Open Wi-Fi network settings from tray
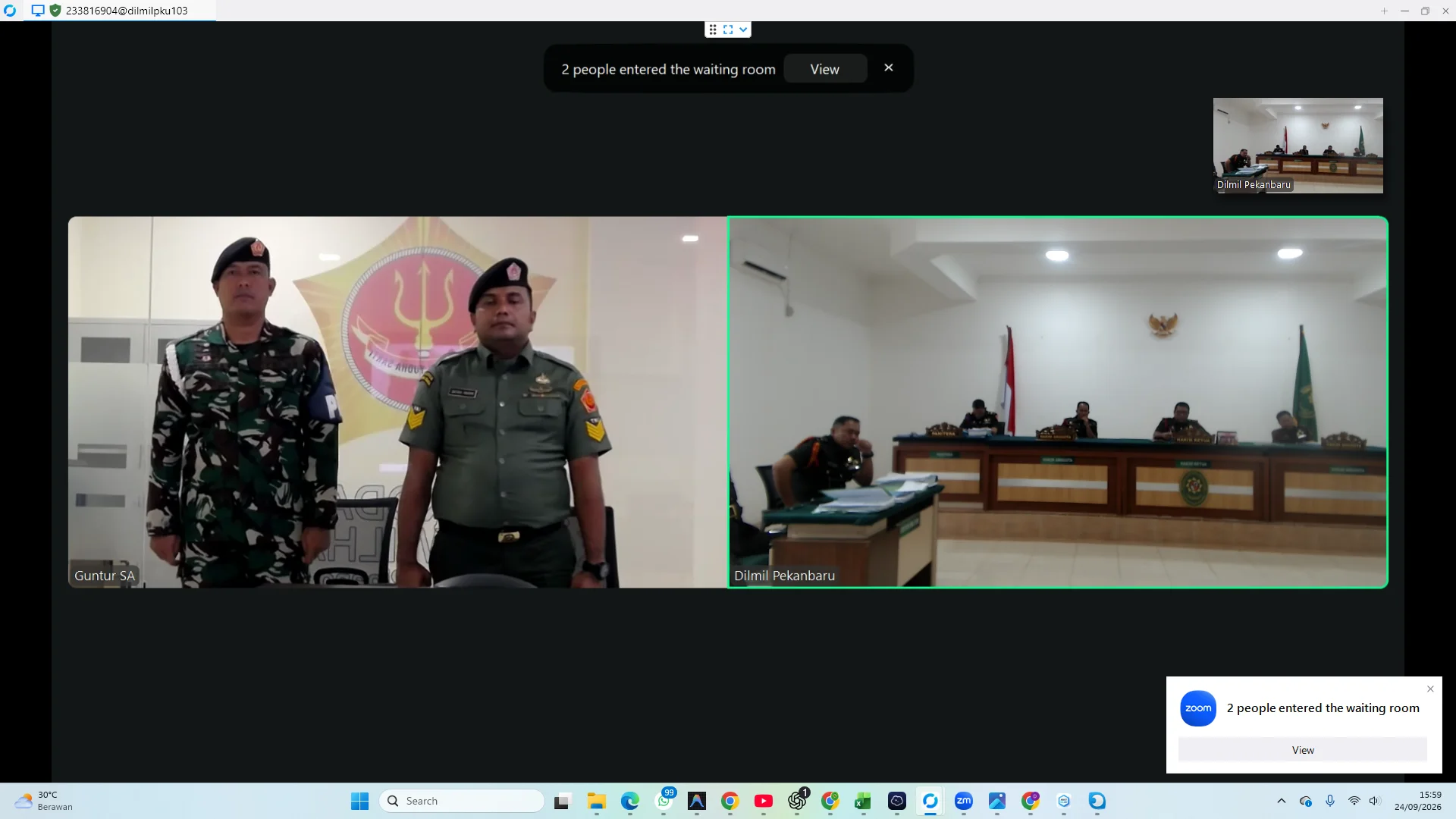Image resolution: width=1456 pixels, height=819 pixels. pyautogui.click(x=1354, y=801)
